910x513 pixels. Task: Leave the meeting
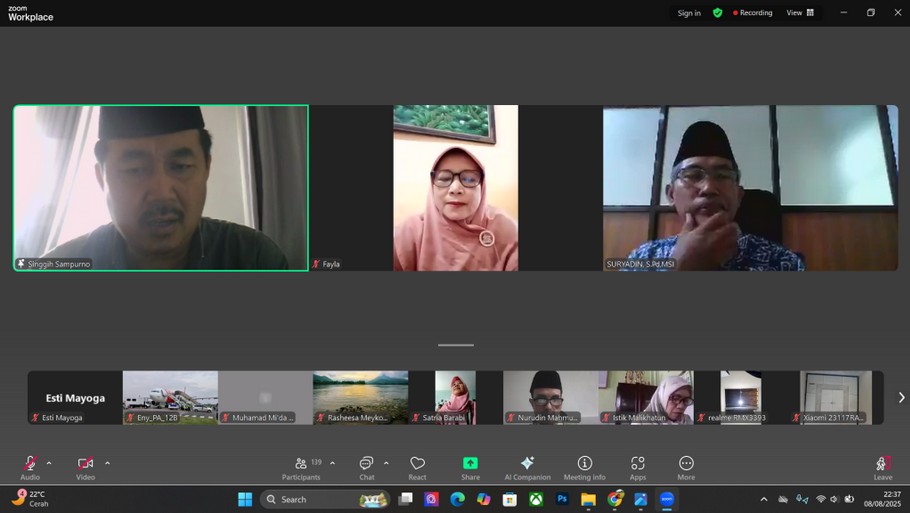point(882,467)
